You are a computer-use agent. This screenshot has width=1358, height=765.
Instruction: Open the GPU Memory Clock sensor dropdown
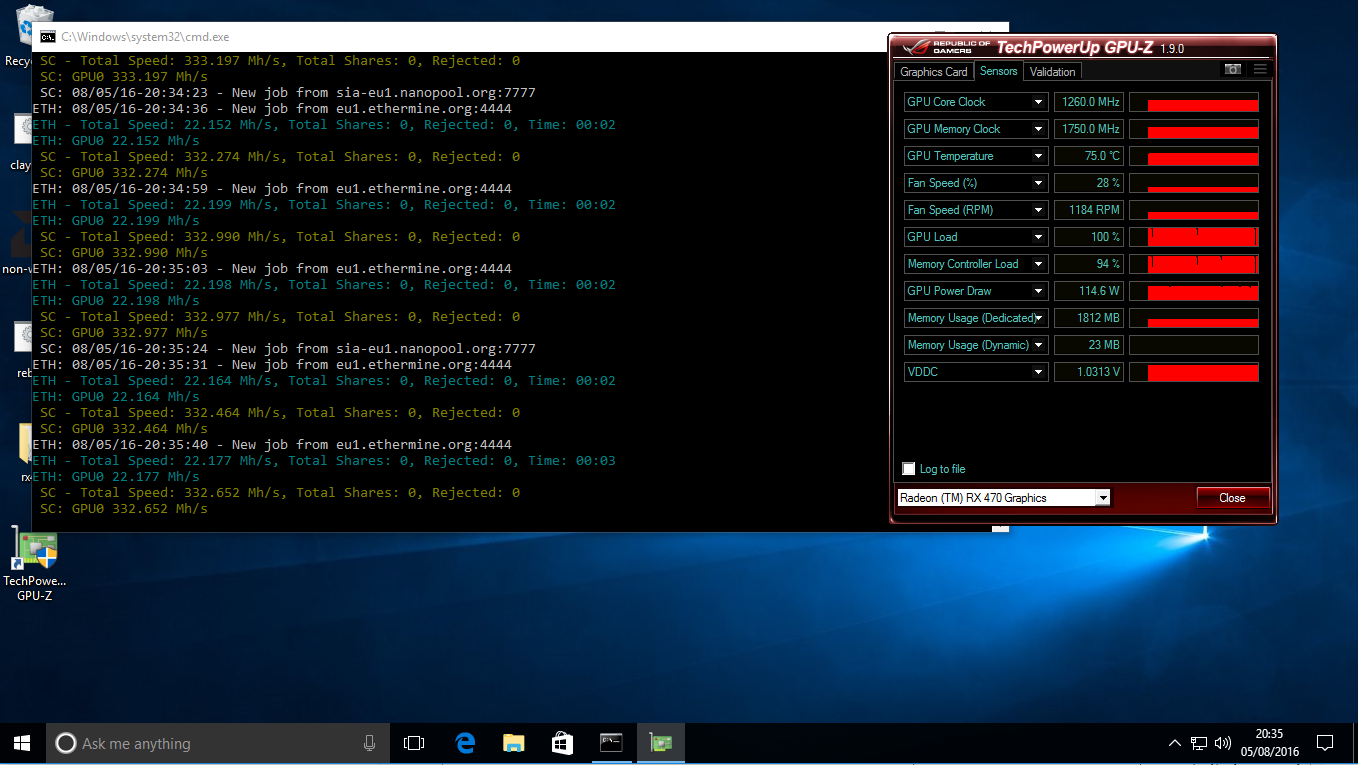(1039, 129)
